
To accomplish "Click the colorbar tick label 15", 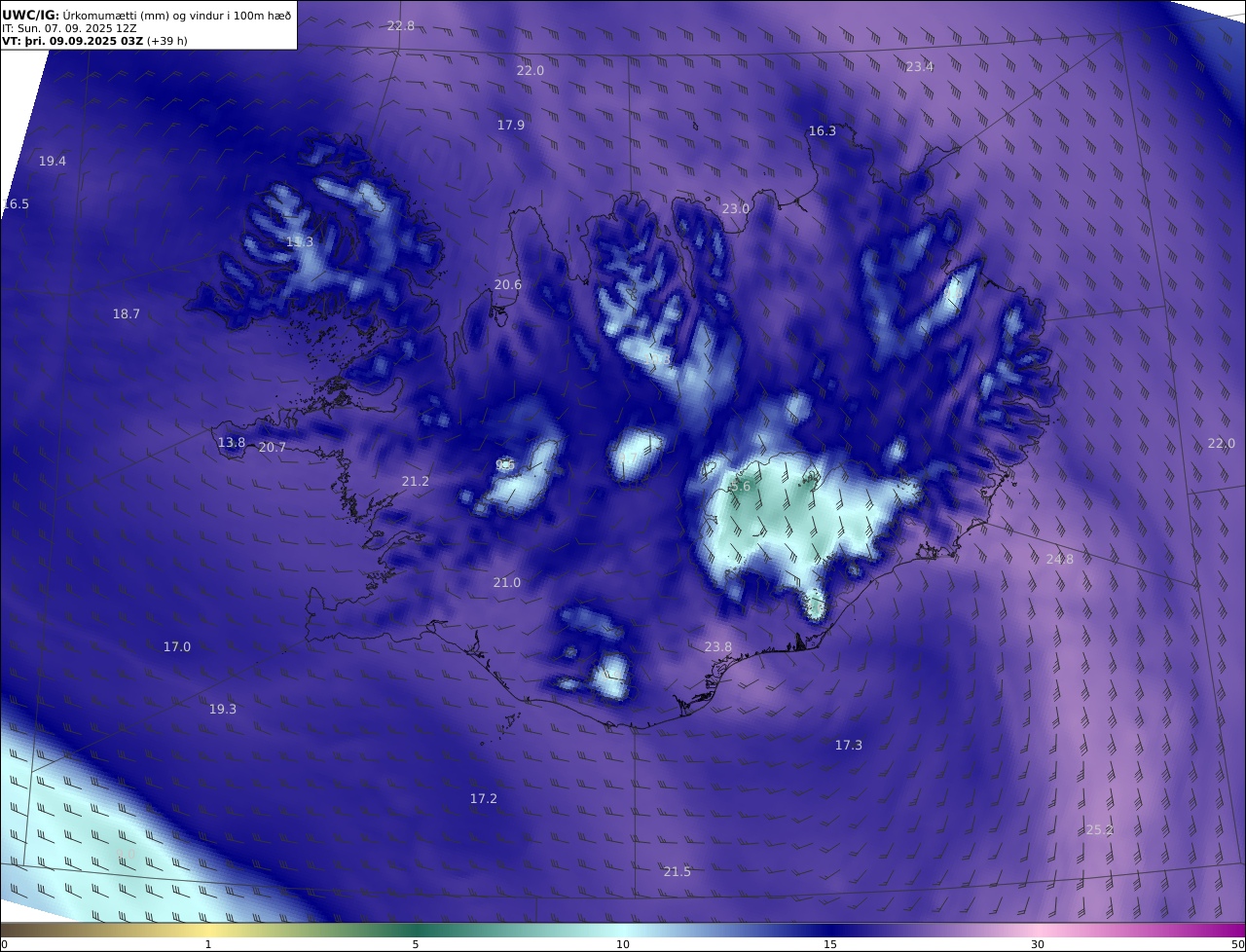I will tap(830, 944).
